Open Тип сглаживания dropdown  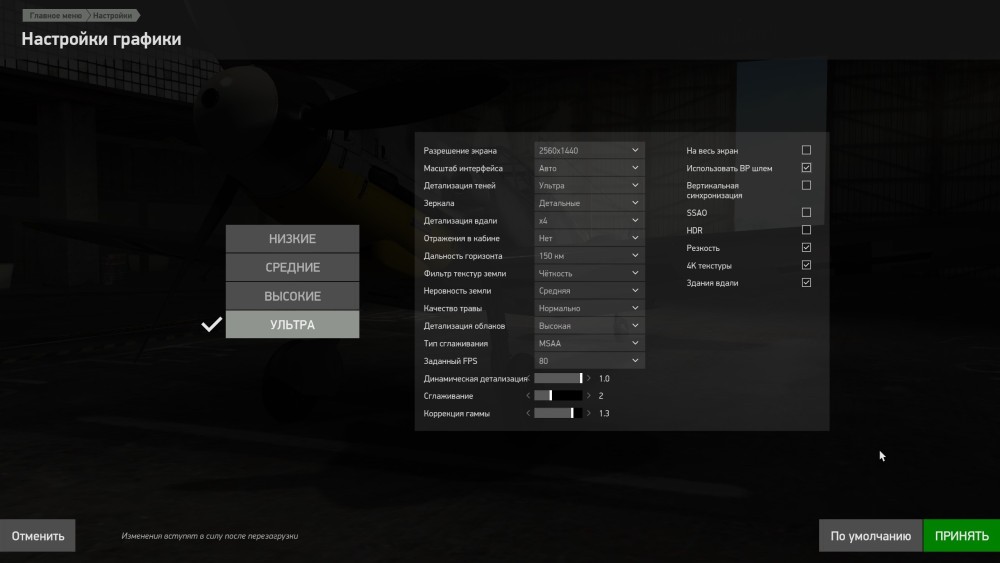click(589, 343)
